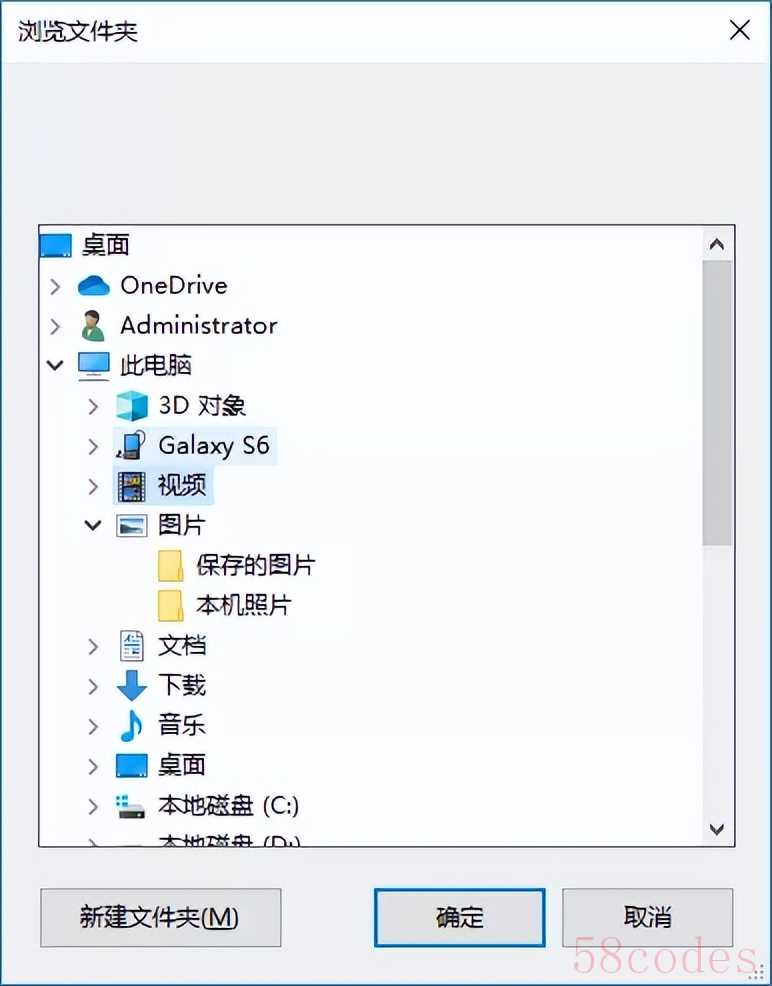Click the 取消 button

coord(648,917)
